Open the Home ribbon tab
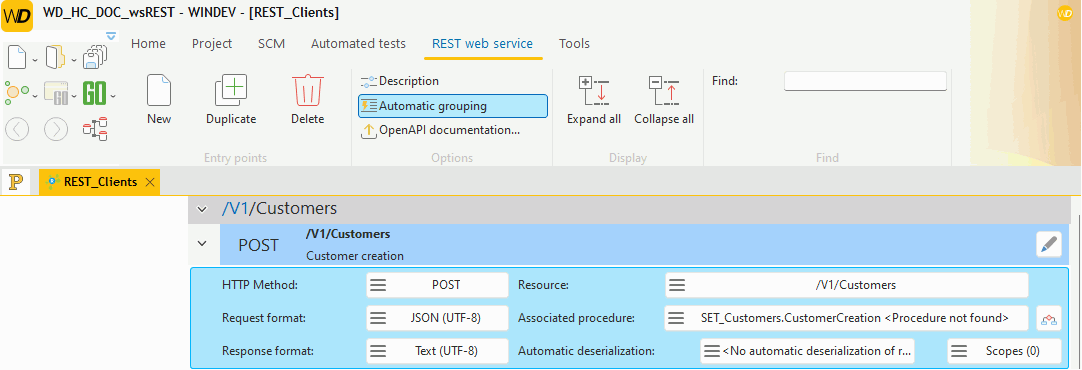1082x370 pixels. click(148, 43)
